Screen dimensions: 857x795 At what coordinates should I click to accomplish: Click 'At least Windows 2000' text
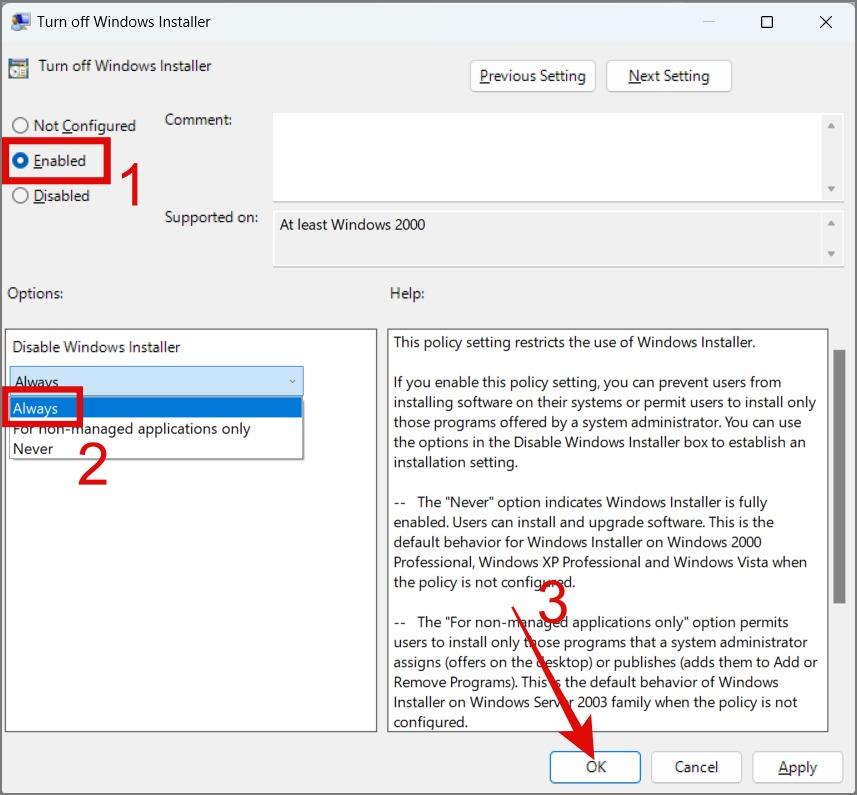click(x=353, y=225)
